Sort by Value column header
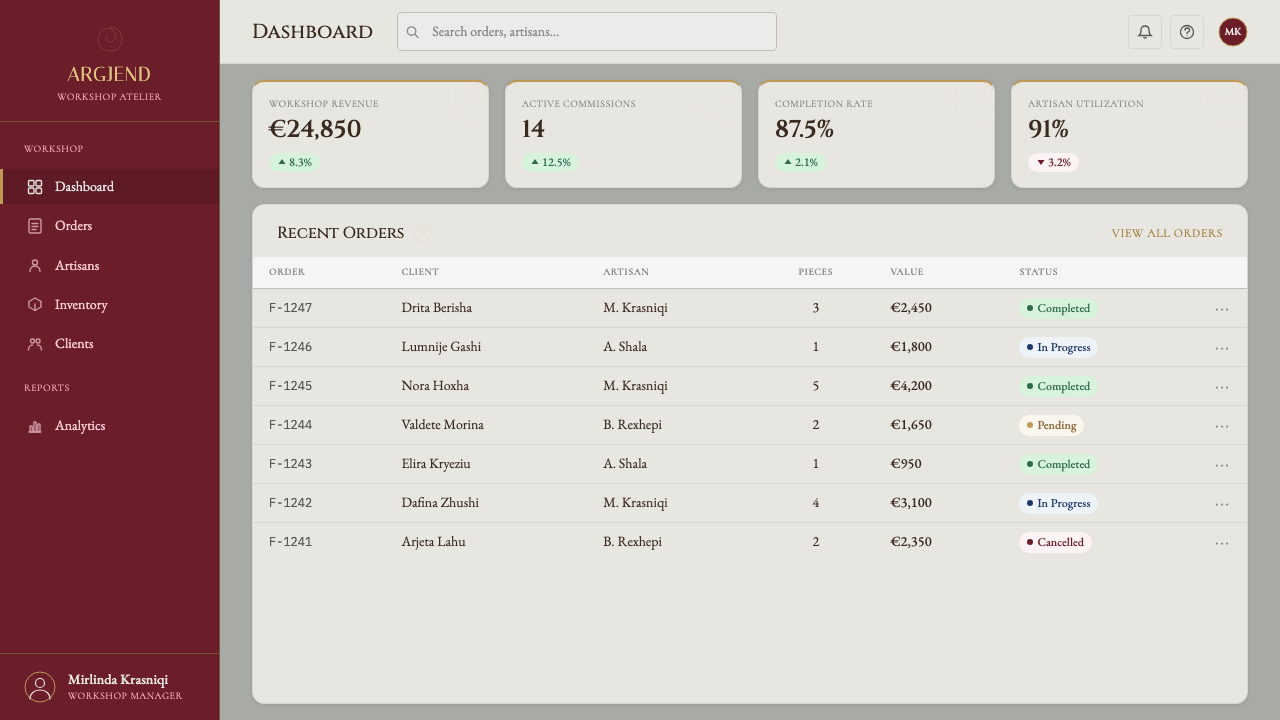 [x=907, y=272]
